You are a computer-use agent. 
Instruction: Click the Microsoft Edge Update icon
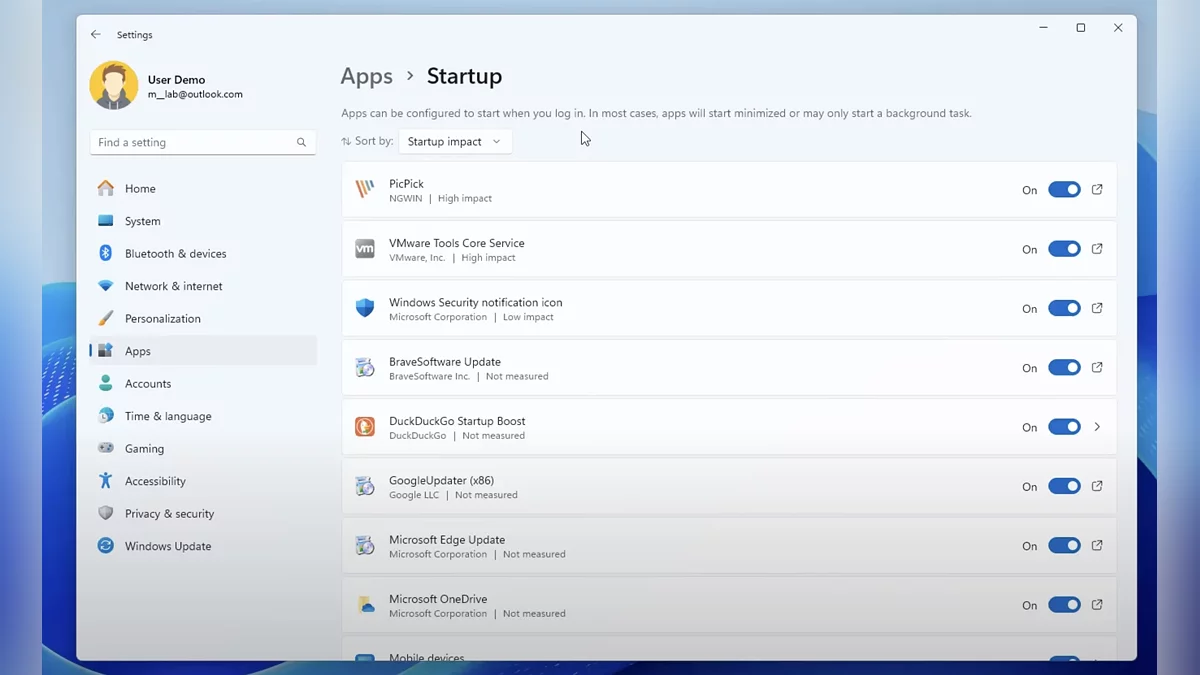(364, 546)
